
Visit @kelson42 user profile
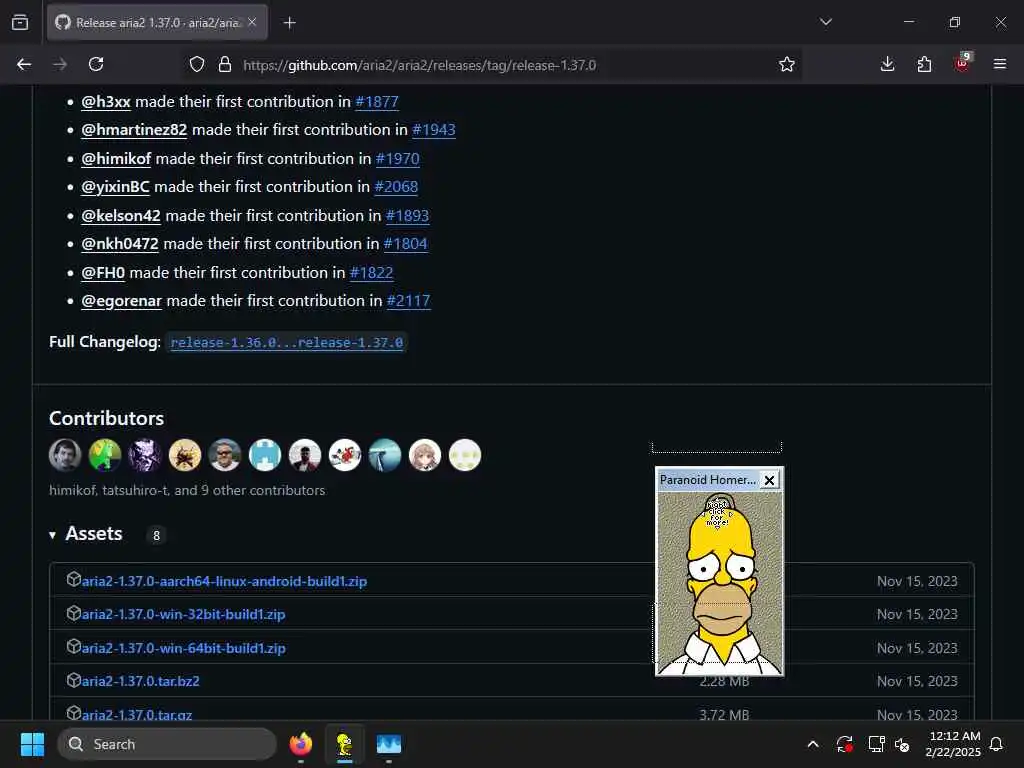[x=121, y=216]
